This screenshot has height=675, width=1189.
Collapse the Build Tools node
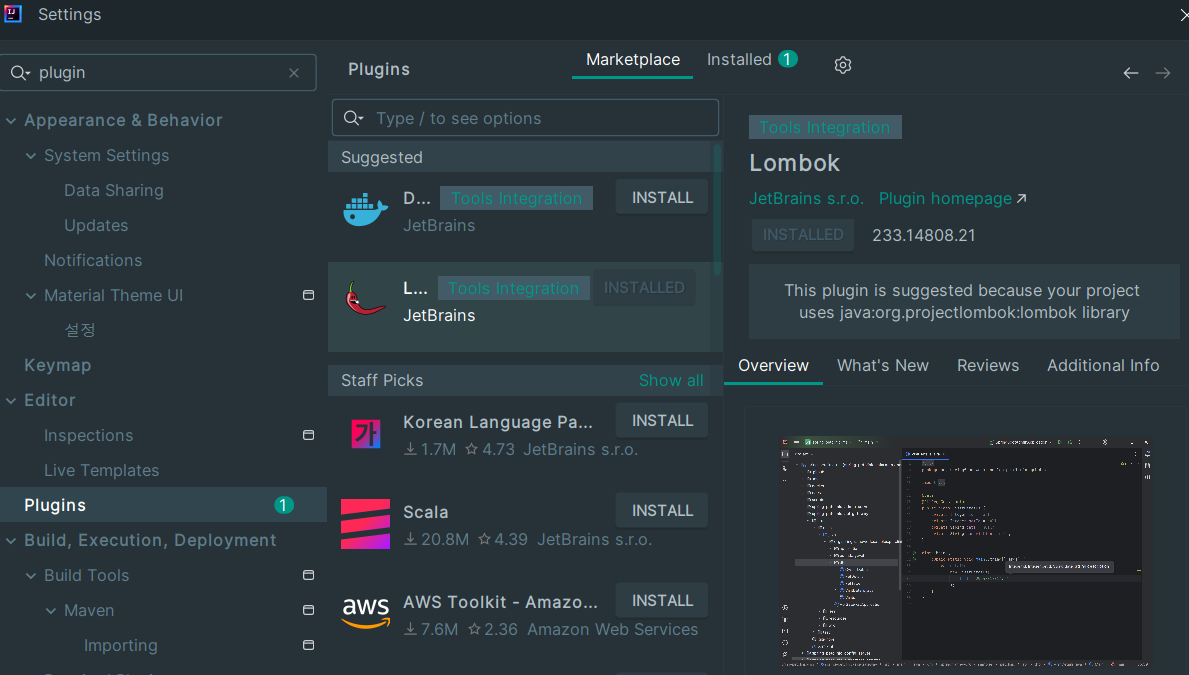[x=30, y=576]
